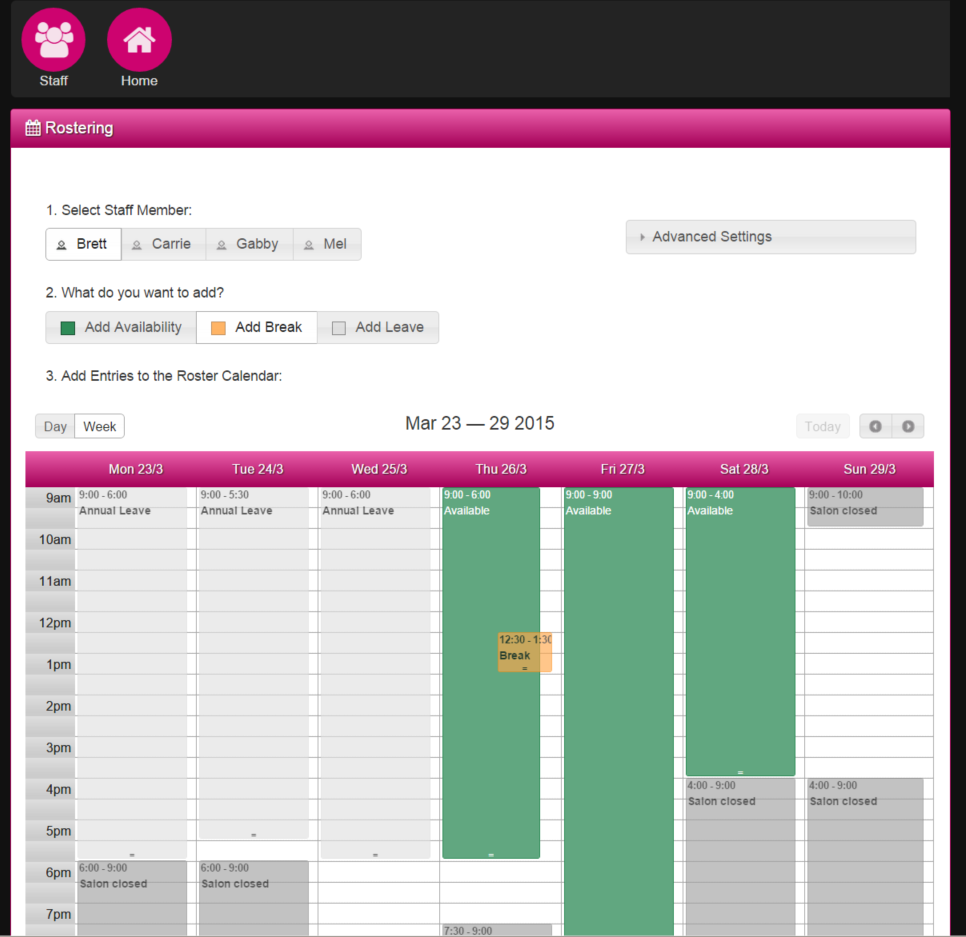The height and width of the screenshot is (937, 966).
Task: Go to Home using the house icon
Action: pos(139,40)
